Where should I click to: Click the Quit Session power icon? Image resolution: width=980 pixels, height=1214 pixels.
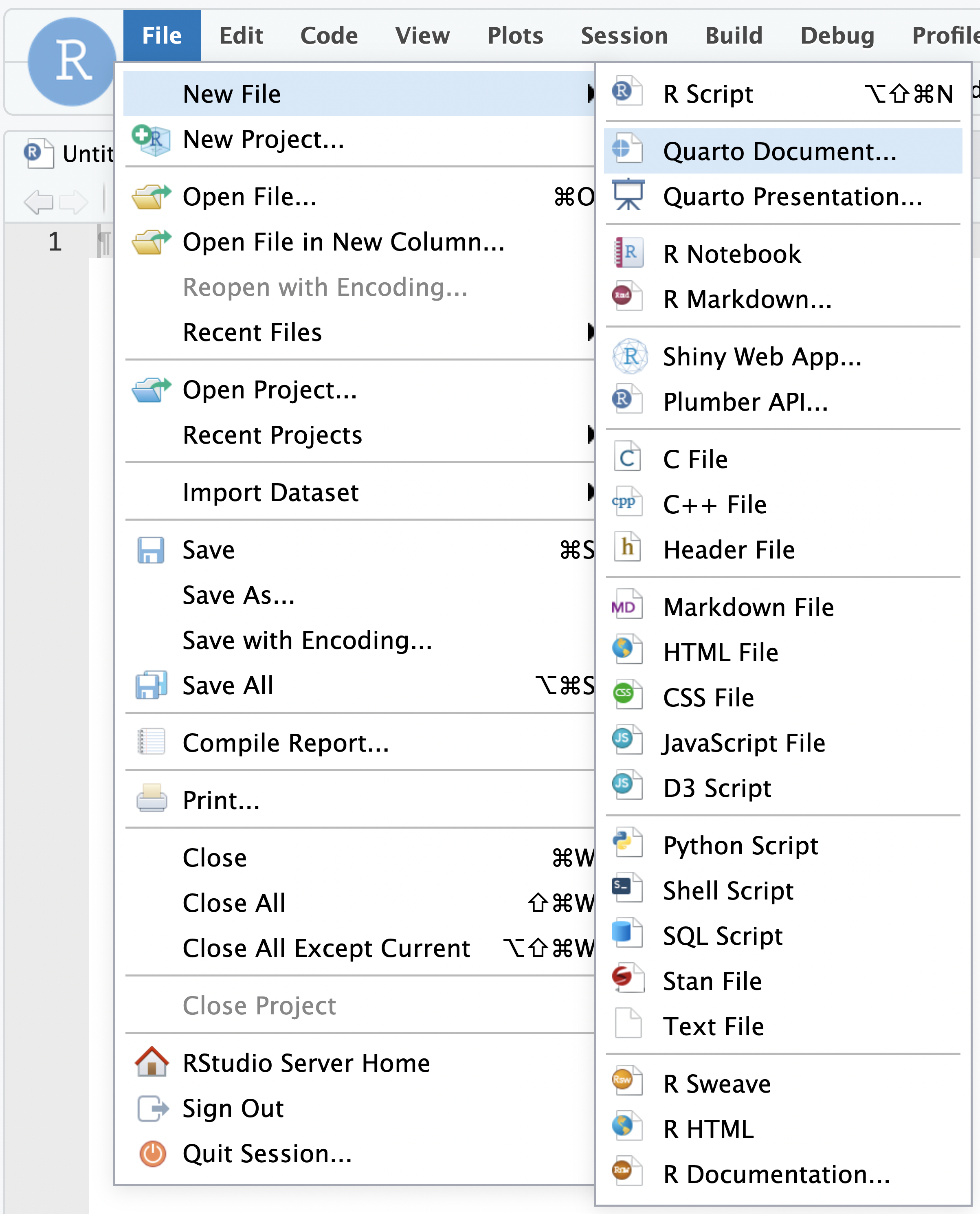pyautogui.click(x=152, y=1154)
